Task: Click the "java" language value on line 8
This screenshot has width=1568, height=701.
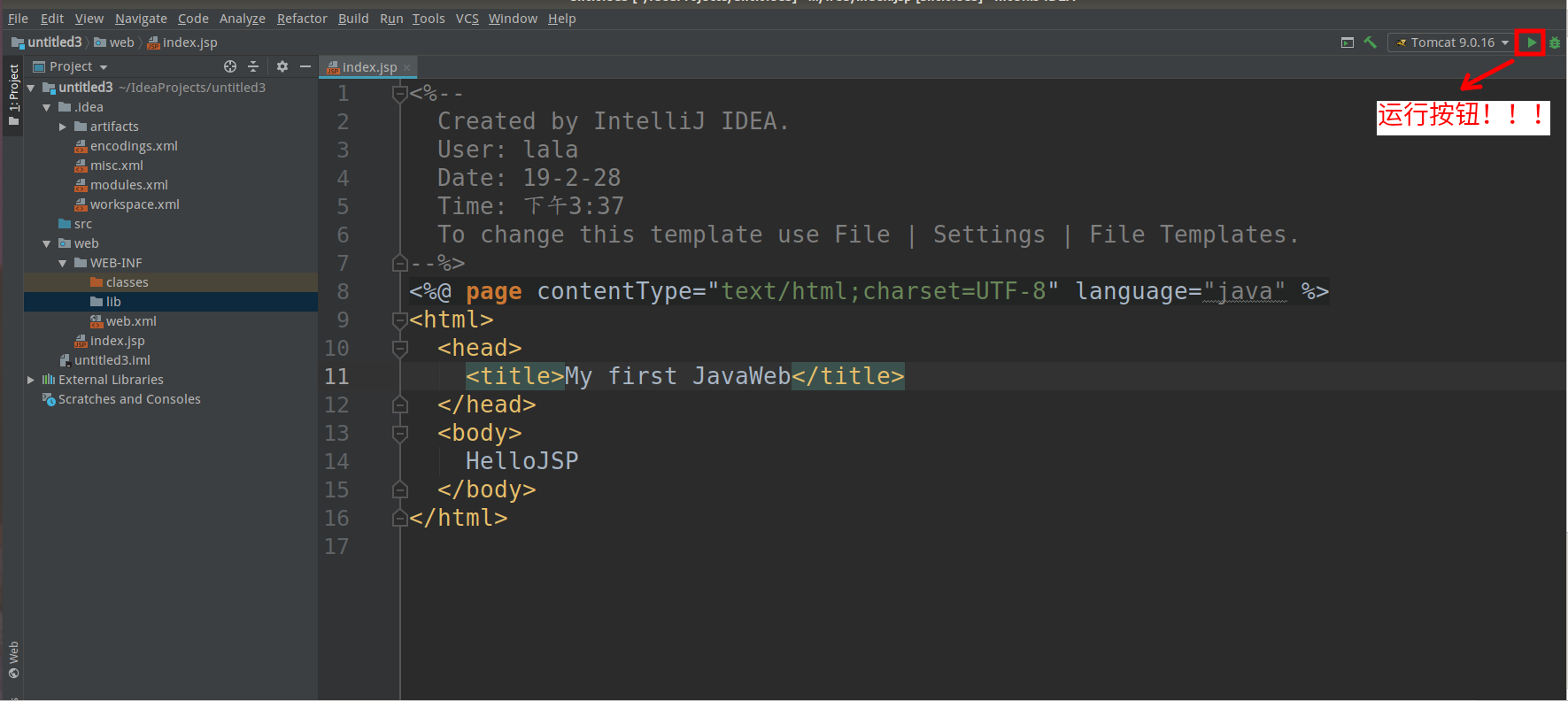Action: [x=1244, y=291]
